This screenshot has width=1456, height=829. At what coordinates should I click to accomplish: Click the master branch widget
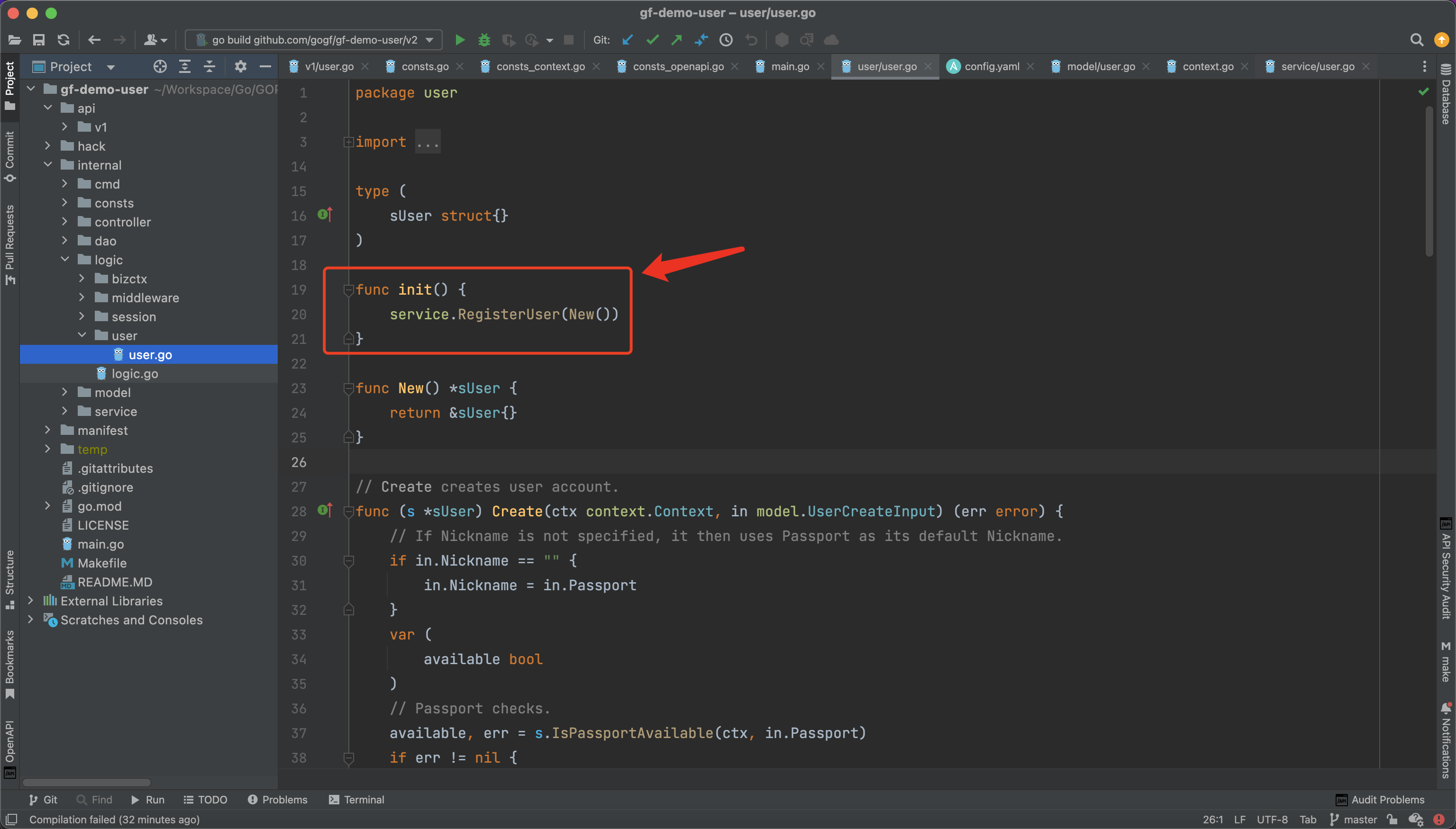click(1354, 820)
